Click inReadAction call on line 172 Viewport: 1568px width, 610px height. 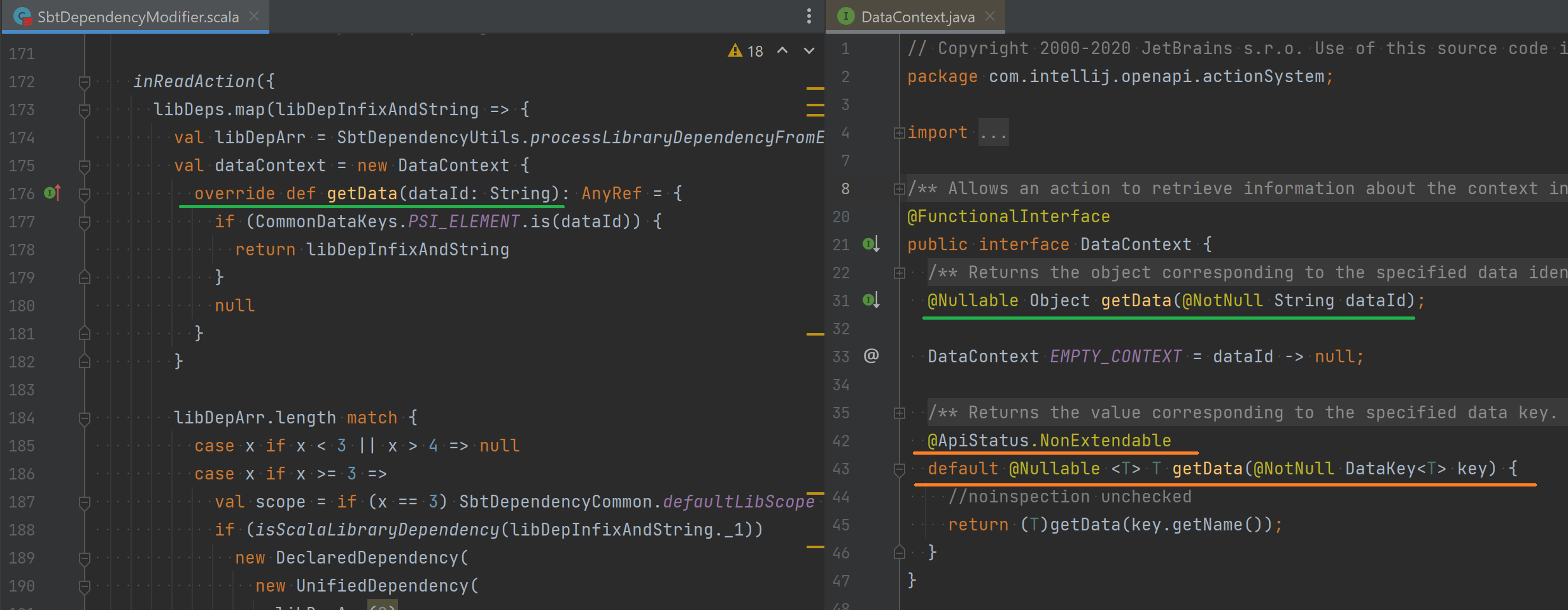194,82
